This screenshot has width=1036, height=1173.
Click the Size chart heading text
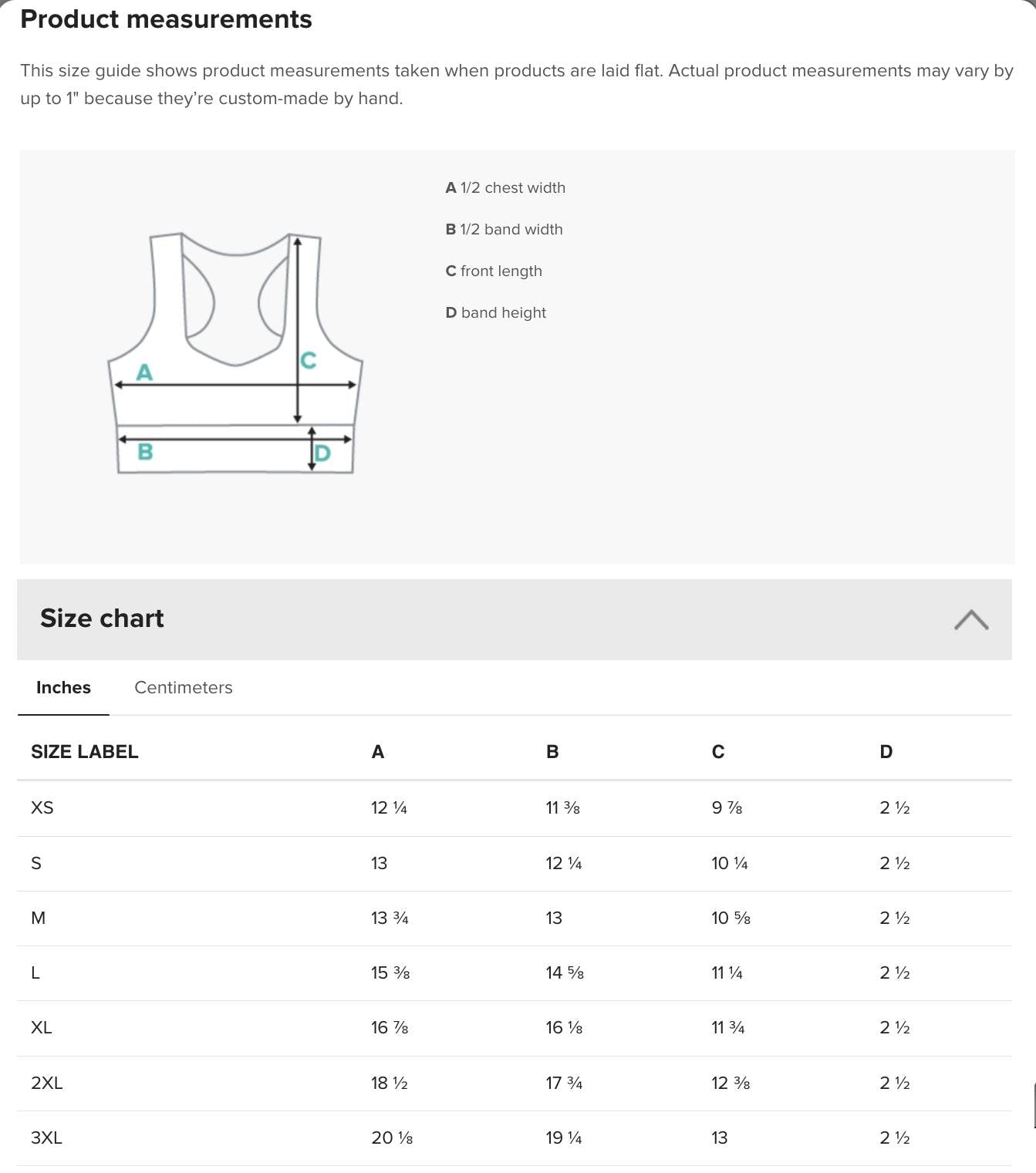click(x=102, y=619)
